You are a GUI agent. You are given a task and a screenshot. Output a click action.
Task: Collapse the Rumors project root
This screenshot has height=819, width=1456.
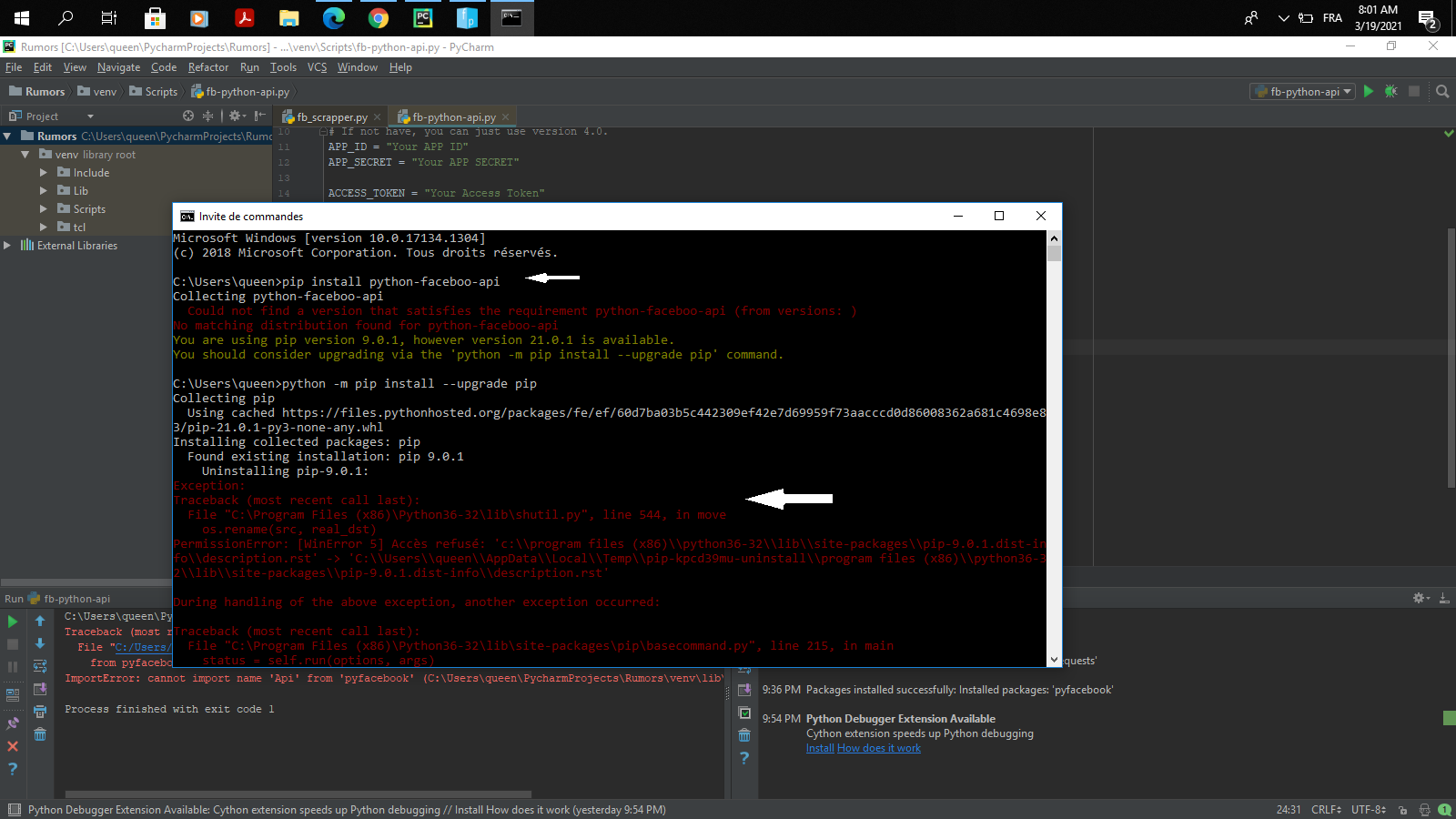coord(7,136)
